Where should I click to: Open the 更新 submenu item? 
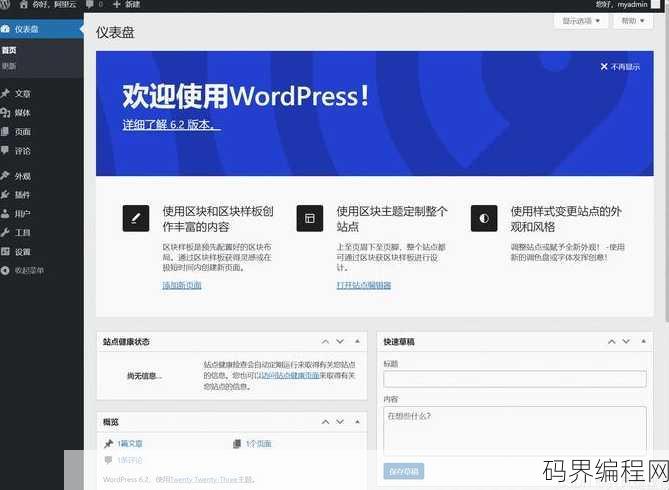(x=9, y=66)
